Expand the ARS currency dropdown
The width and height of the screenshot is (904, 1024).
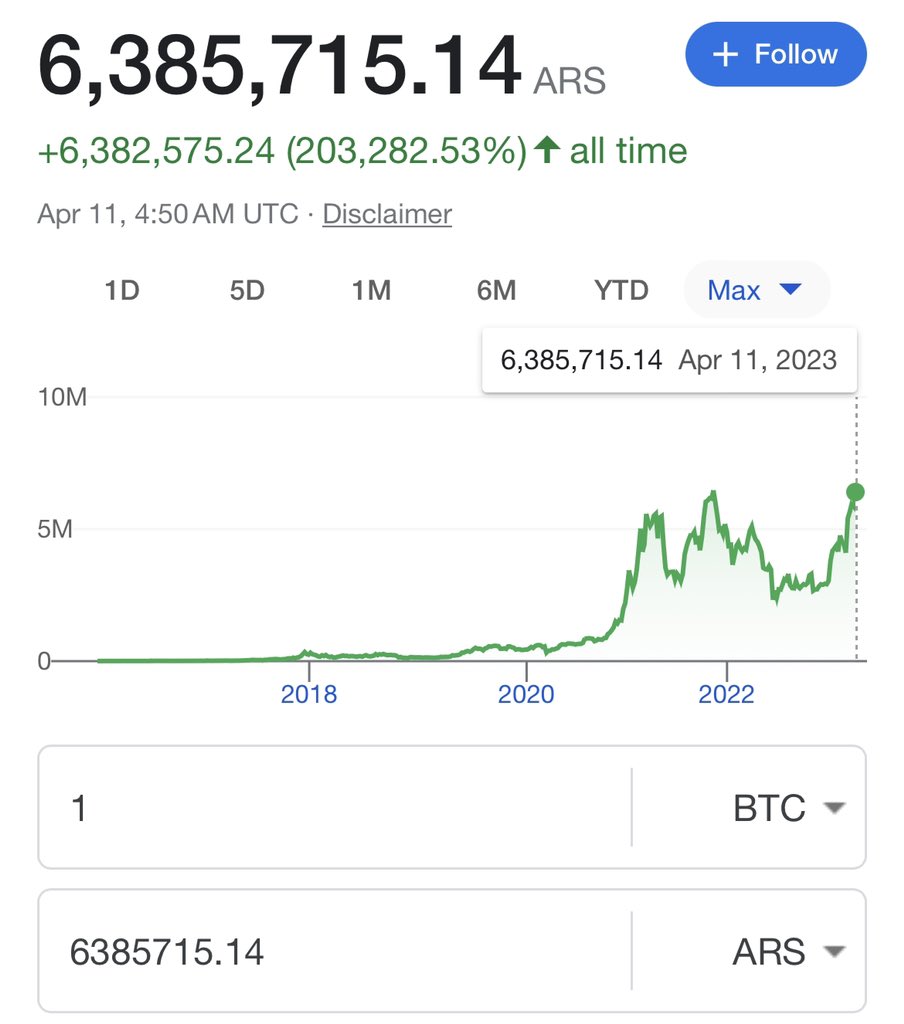coord(834,951)
